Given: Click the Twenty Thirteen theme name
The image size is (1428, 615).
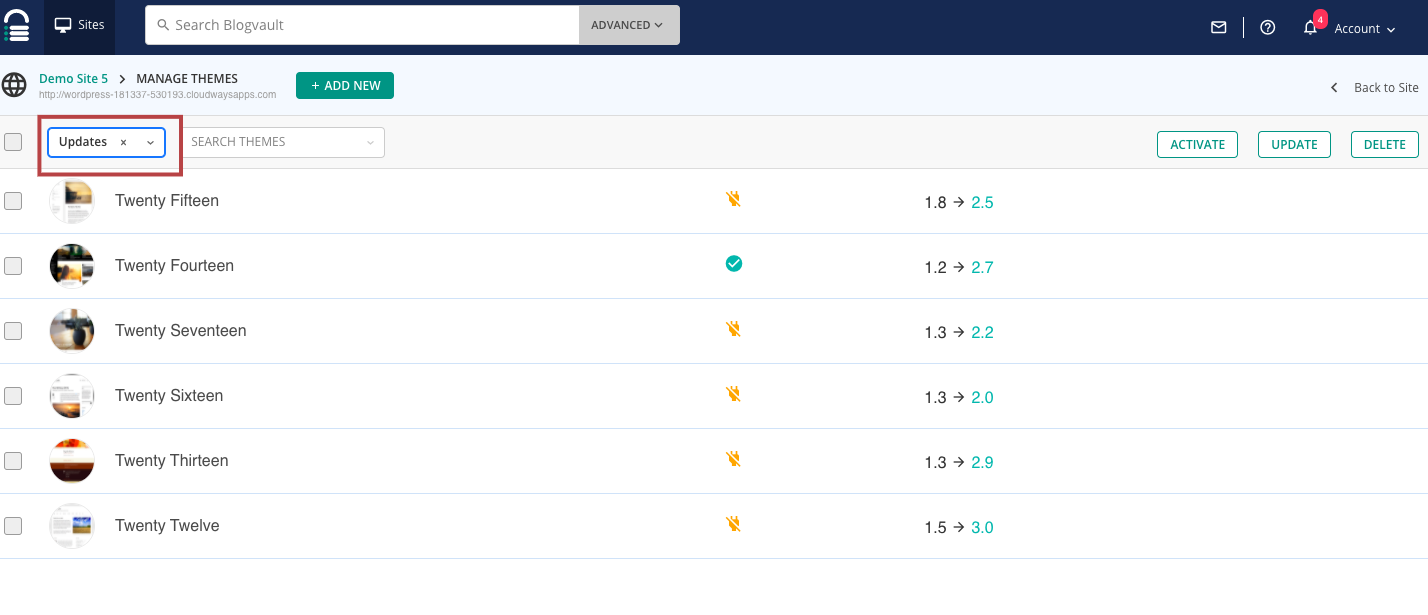Looking at the screenshot, I should click(x=172, y=461).
